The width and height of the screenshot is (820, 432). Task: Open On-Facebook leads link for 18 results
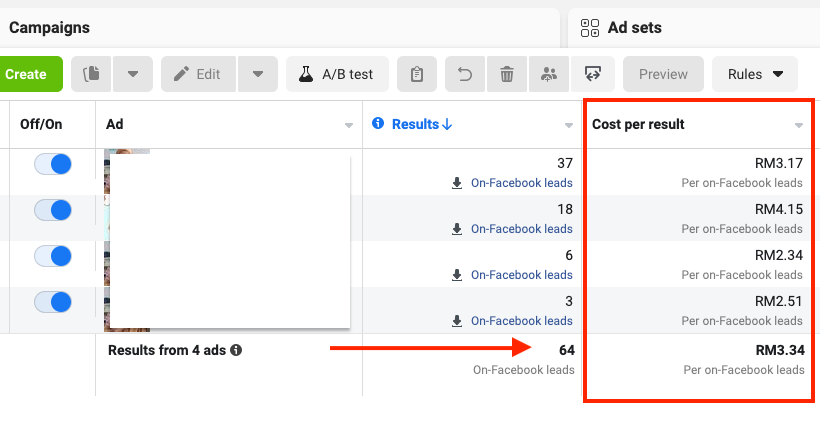pos(521,229)
